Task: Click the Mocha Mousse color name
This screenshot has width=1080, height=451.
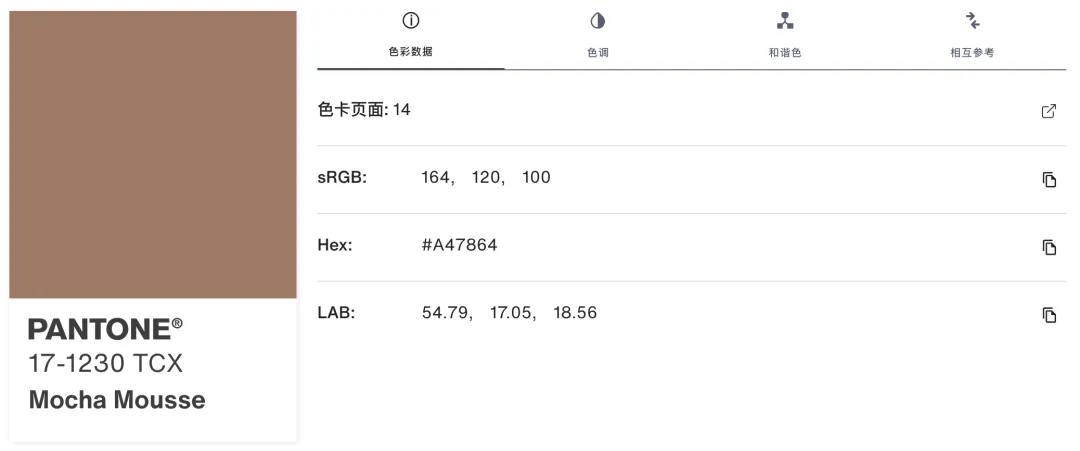Action: (x=117, y=400)
